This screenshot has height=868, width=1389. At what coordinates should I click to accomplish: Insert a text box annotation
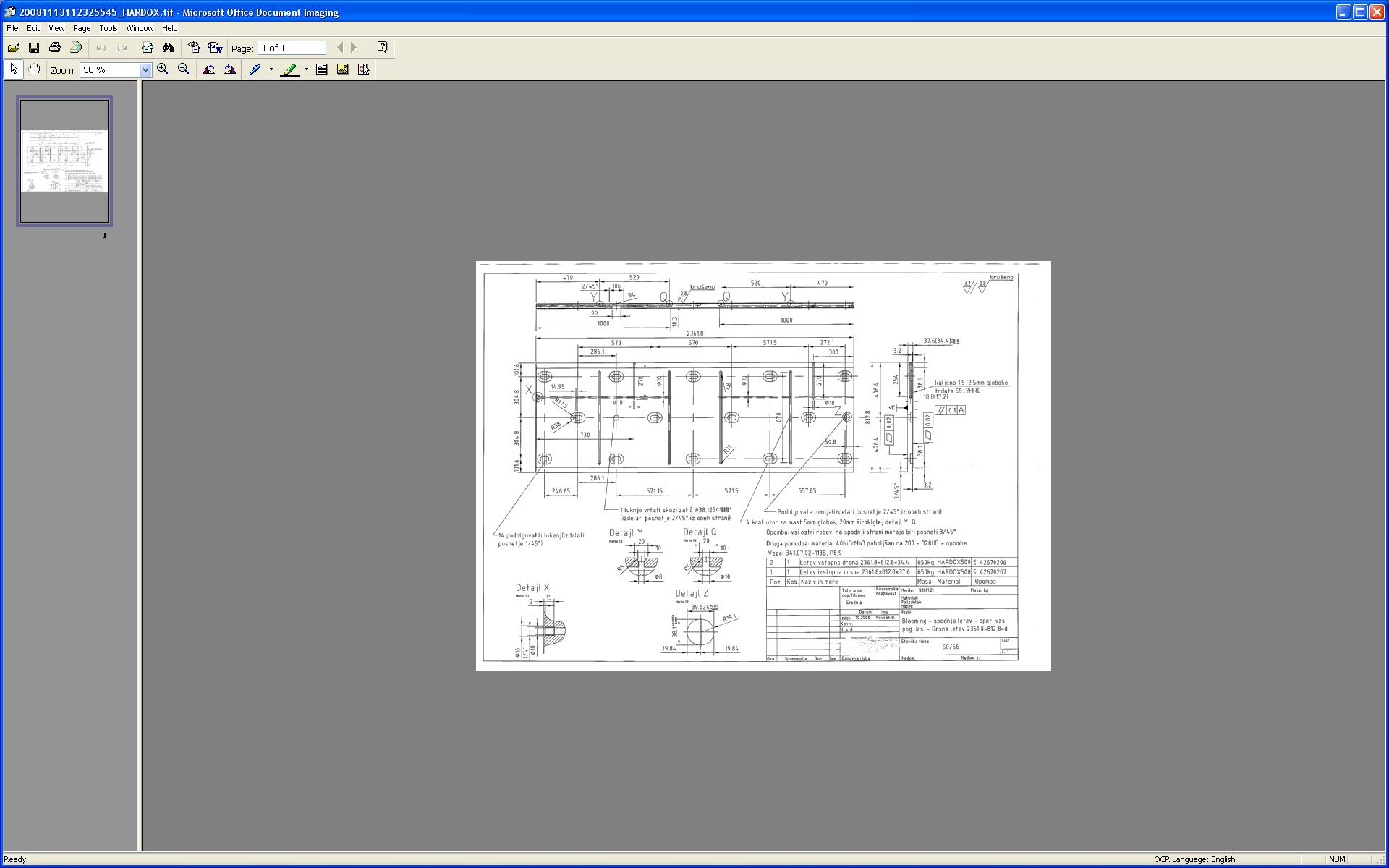tap(321, 69)
